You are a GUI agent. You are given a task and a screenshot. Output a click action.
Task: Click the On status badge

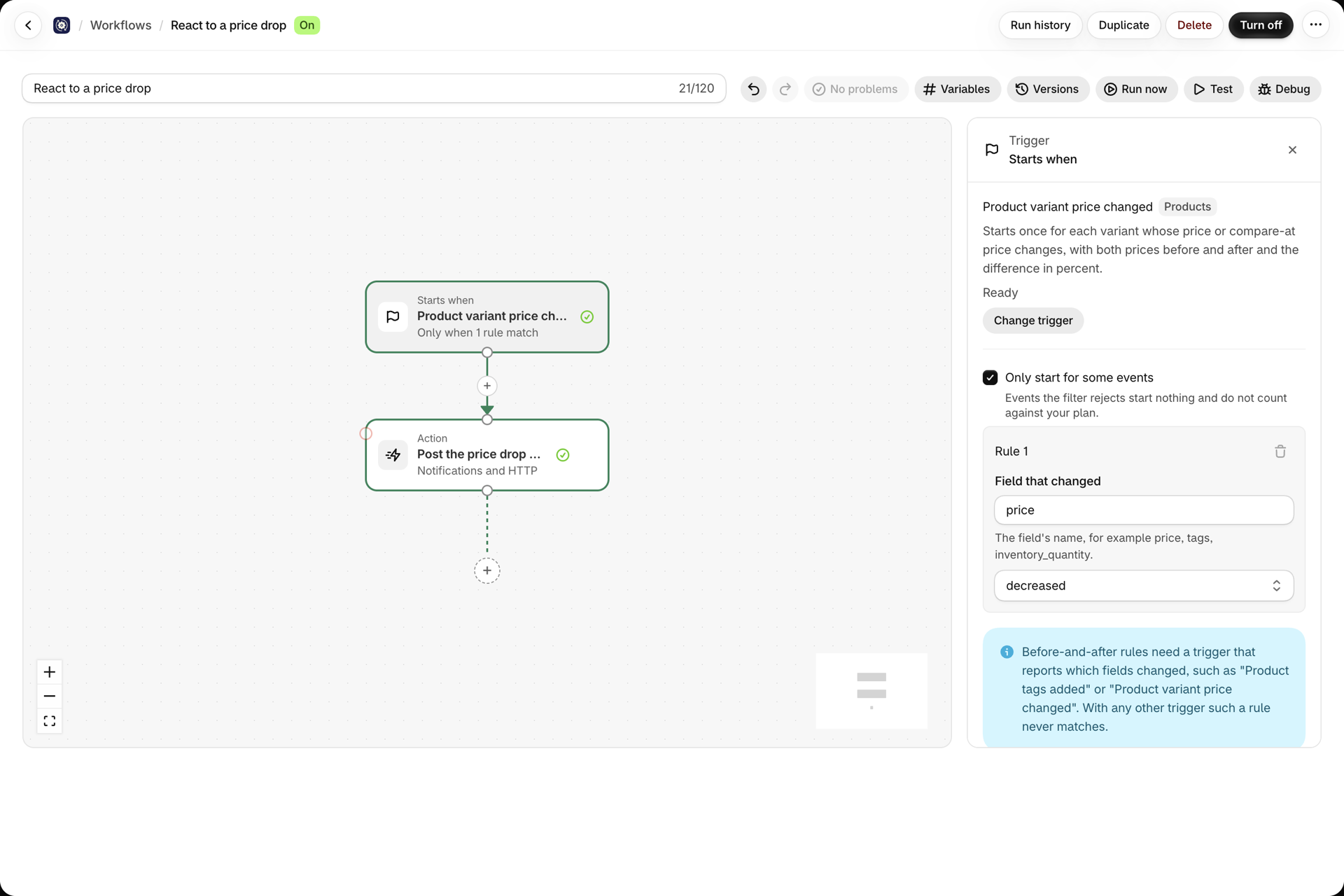pos(307,25)
